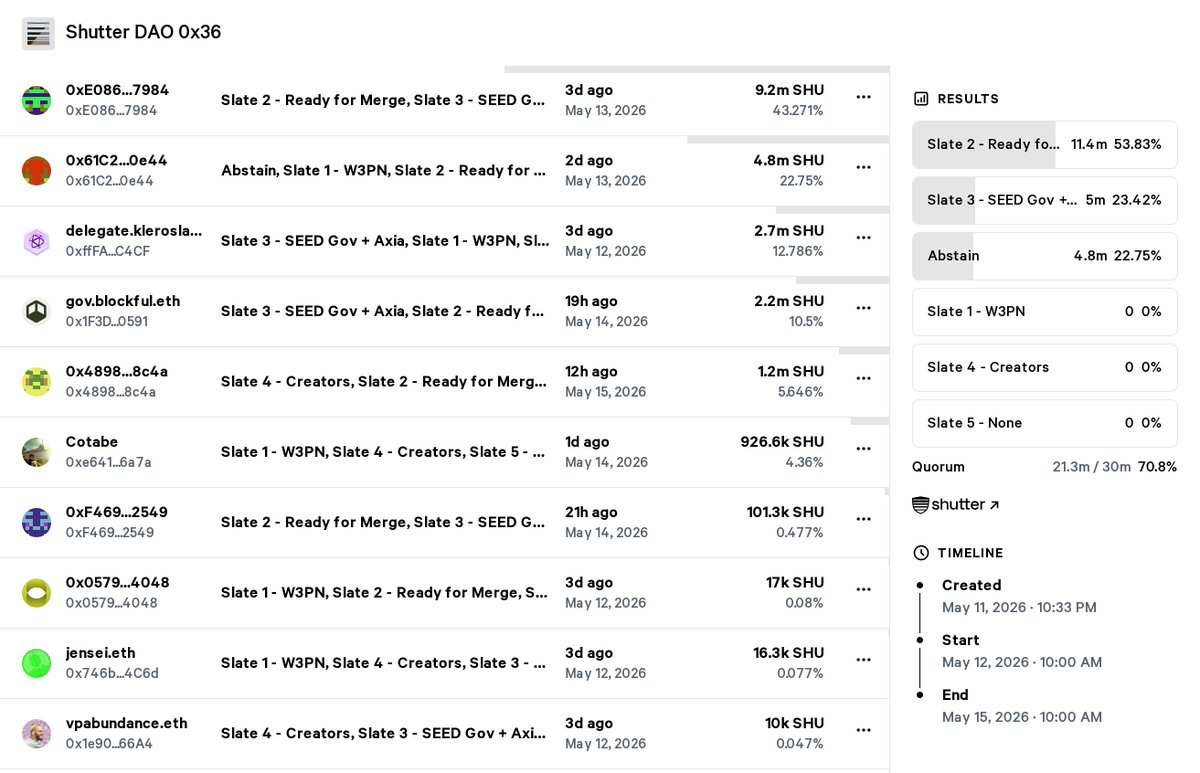Click the Timeline clock icon

tap(921, 553)
